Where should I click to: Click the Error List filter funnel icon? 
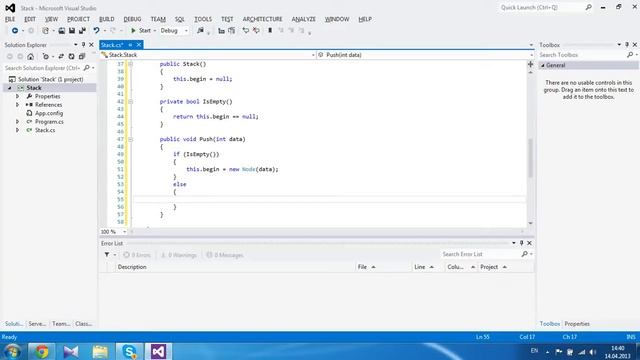click(x=107, y=255)
